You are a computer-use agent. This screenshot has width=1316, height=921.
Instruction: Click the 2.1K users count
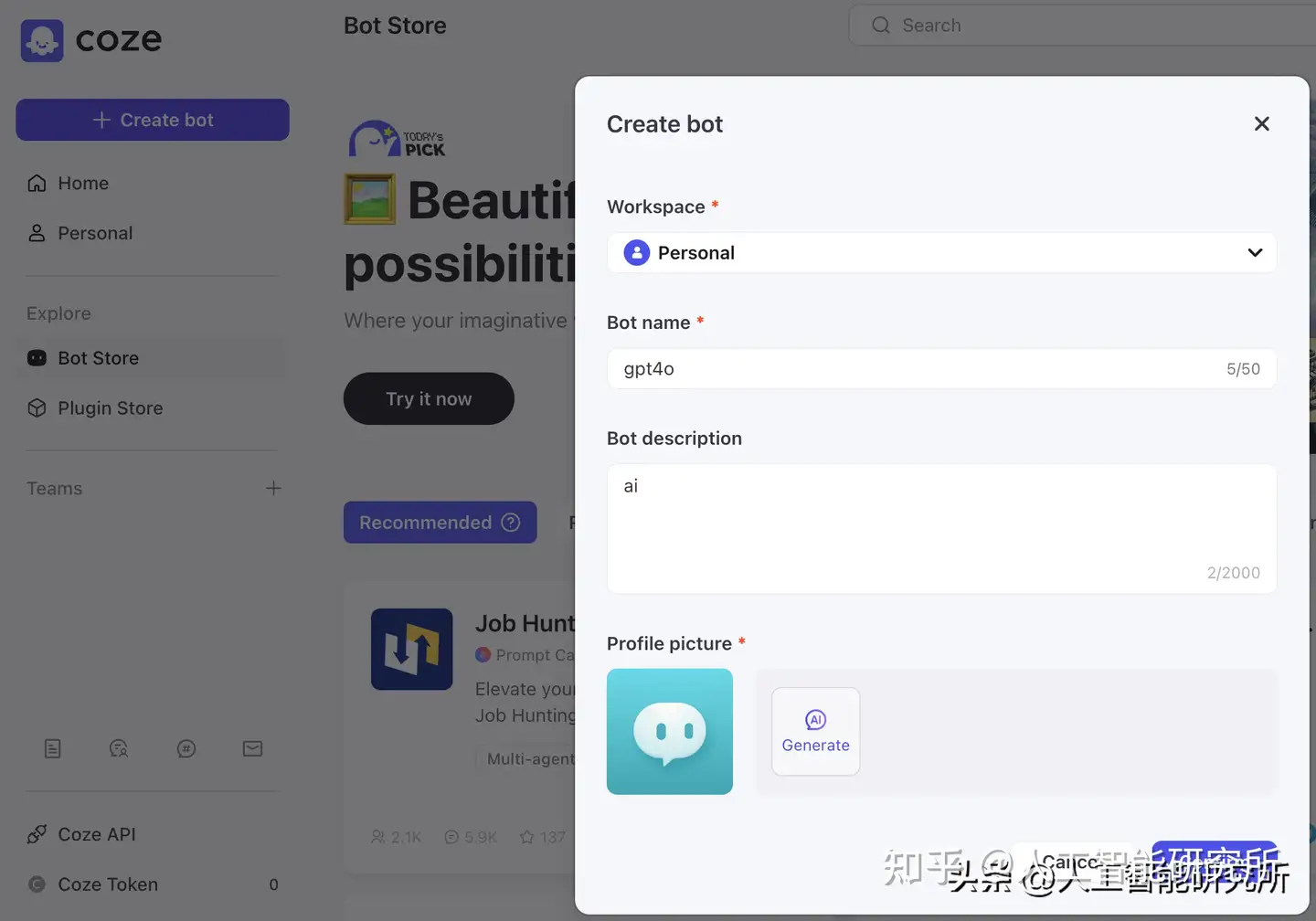pyautogui.click(x=396, y=837)
